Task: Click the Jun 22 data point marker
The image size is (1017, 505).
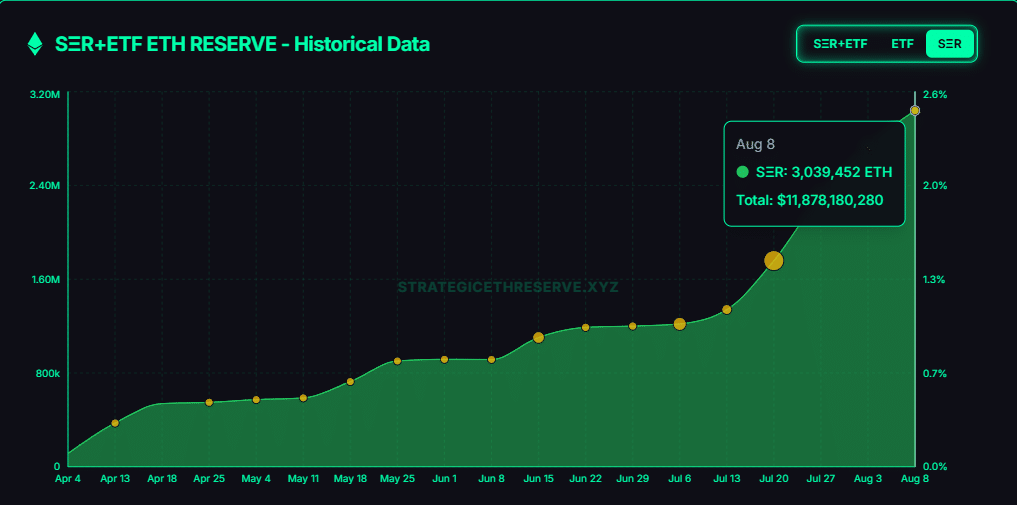Action: point(586,327)
